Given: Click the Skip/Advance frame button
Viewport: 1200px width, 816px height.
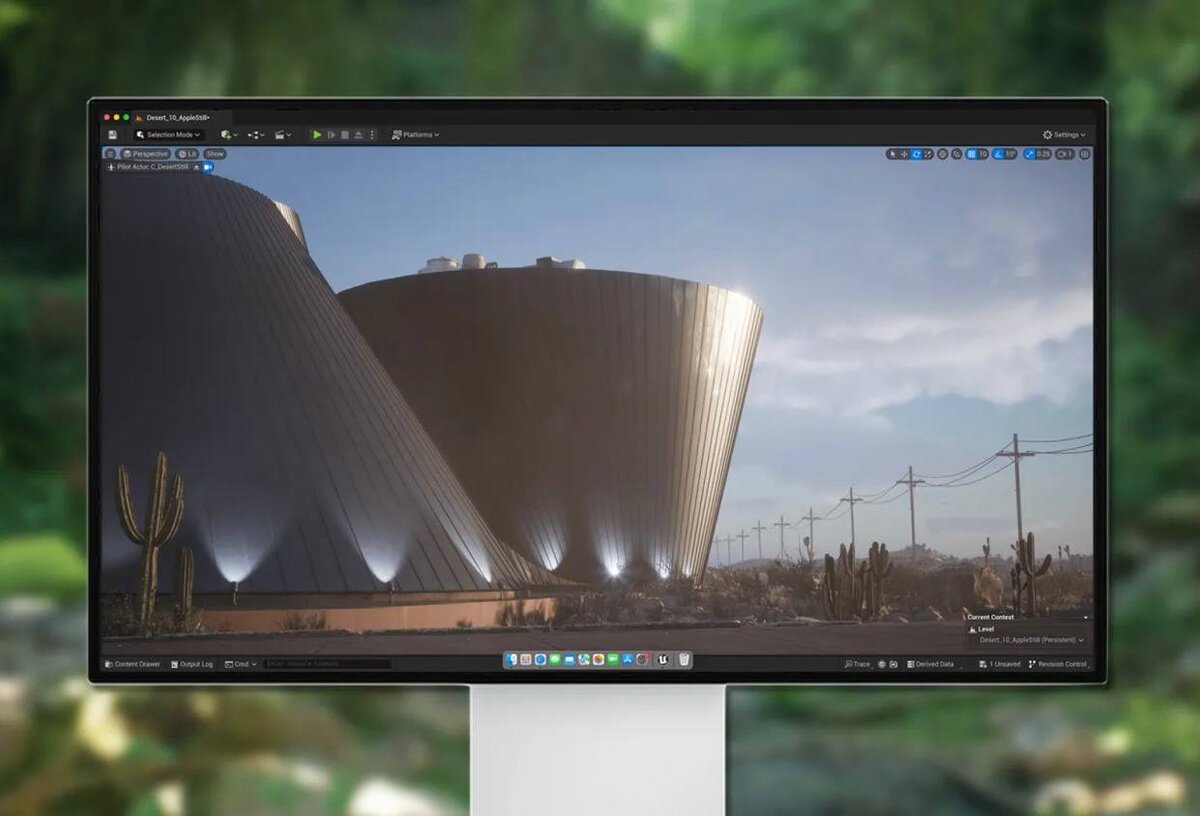Looking at the screenshot, I should pyautogui.click(x=331, y=135).
